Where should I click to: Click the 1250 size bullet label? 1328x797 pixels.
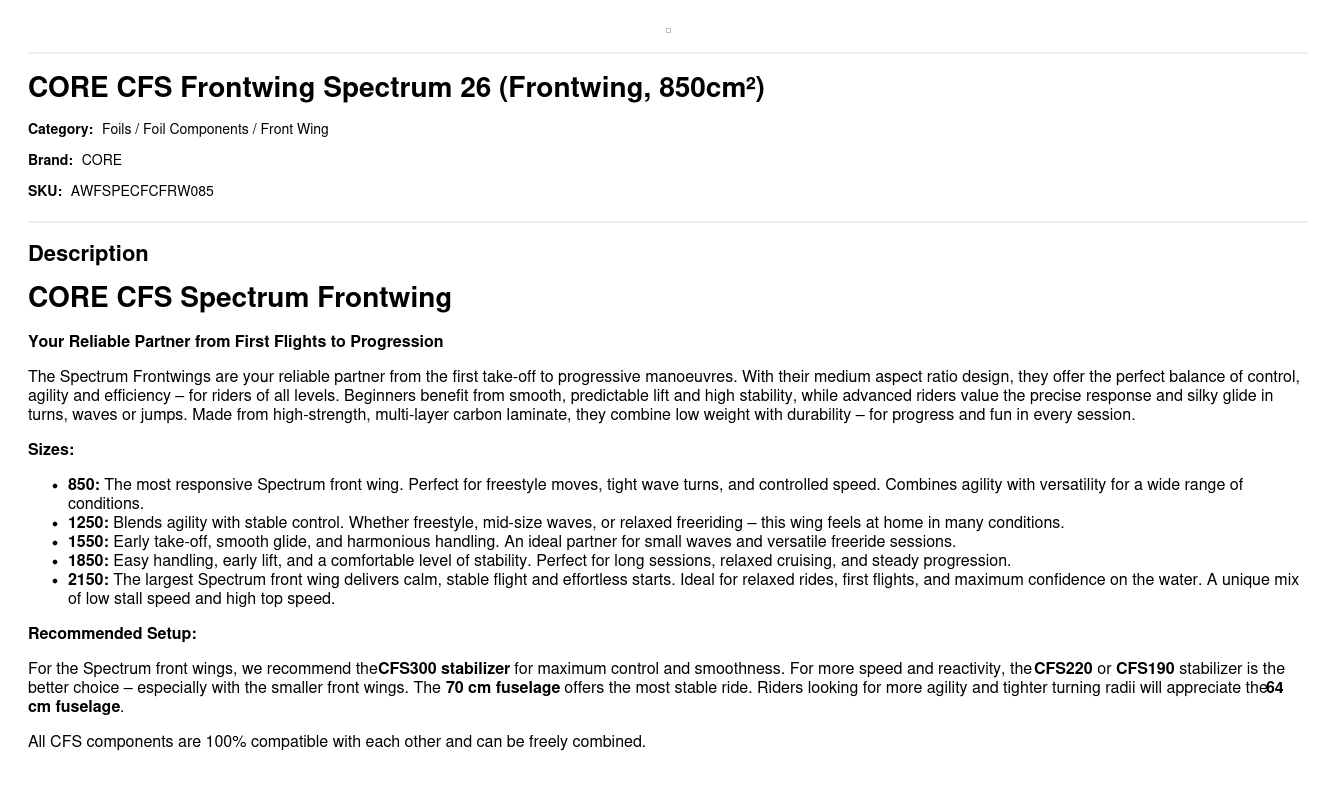tap(88, 523)
